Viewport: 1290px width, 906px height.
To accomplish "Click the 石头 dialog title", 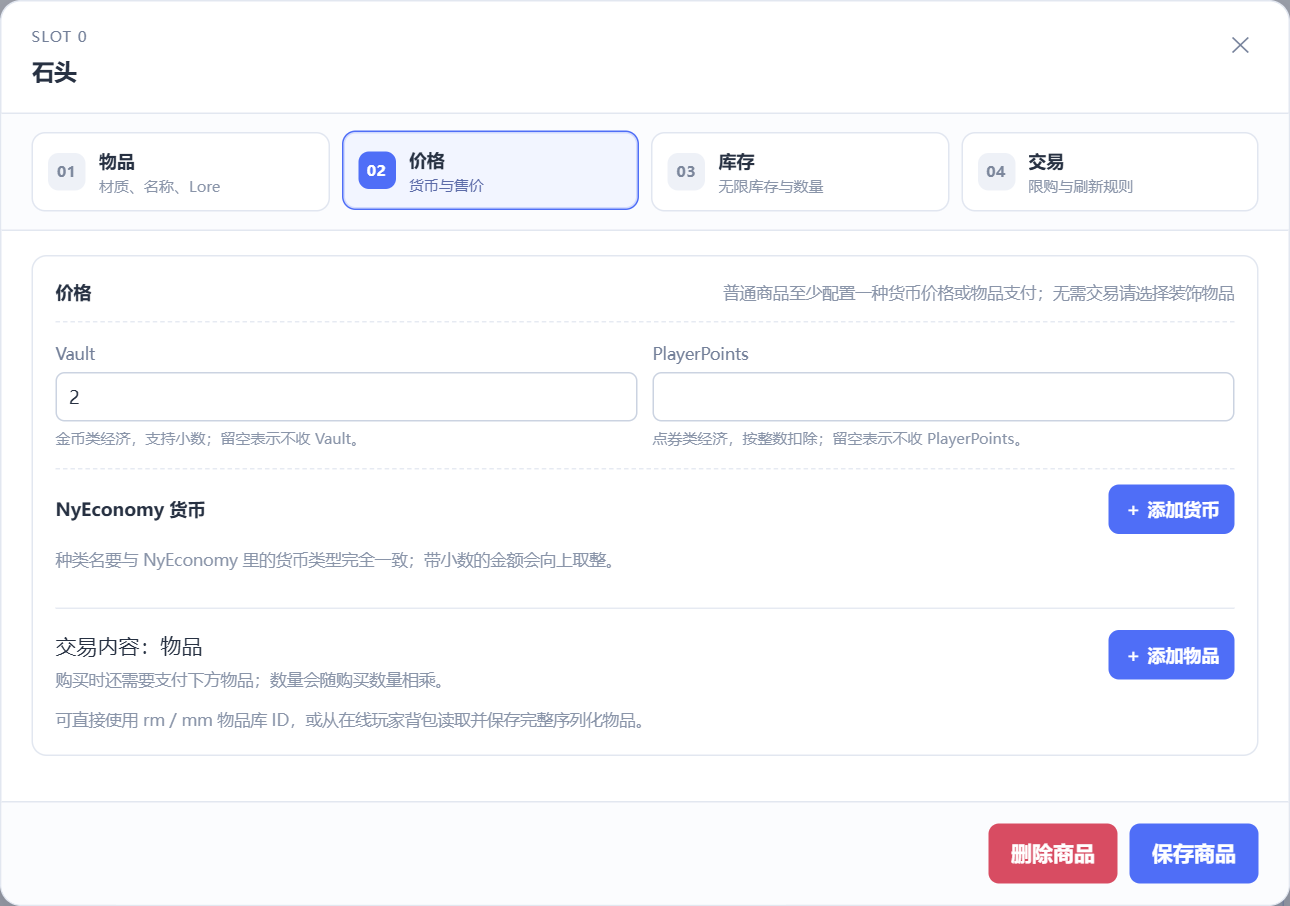I will [x=54, y=73].
